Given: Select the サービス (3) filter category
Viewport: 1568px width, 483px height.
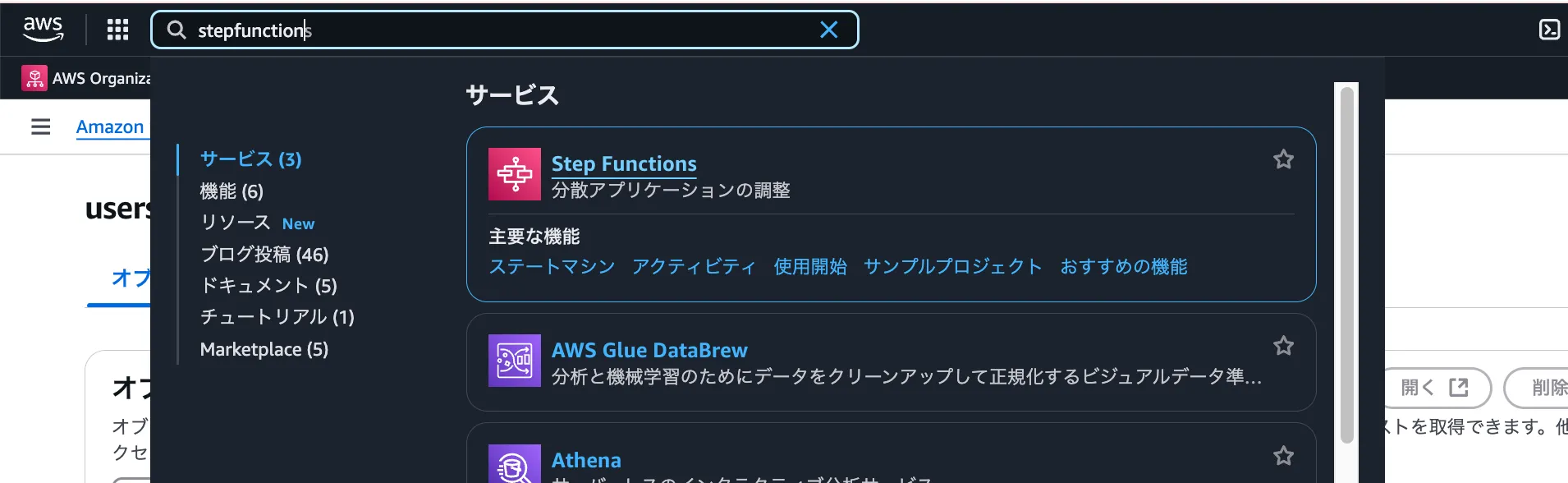Looking at the screenshot, I should pos(251,159).
